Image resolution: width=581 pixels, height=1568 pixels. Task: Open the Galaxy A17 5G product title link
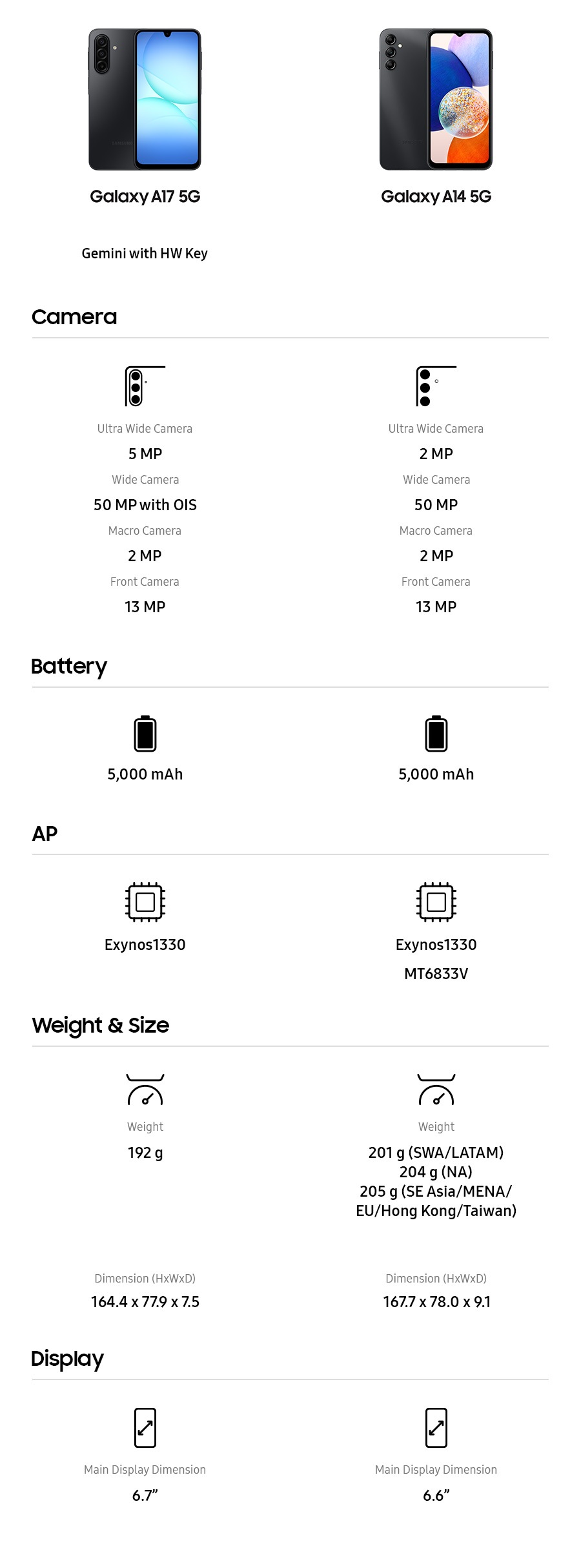point(145,196)
